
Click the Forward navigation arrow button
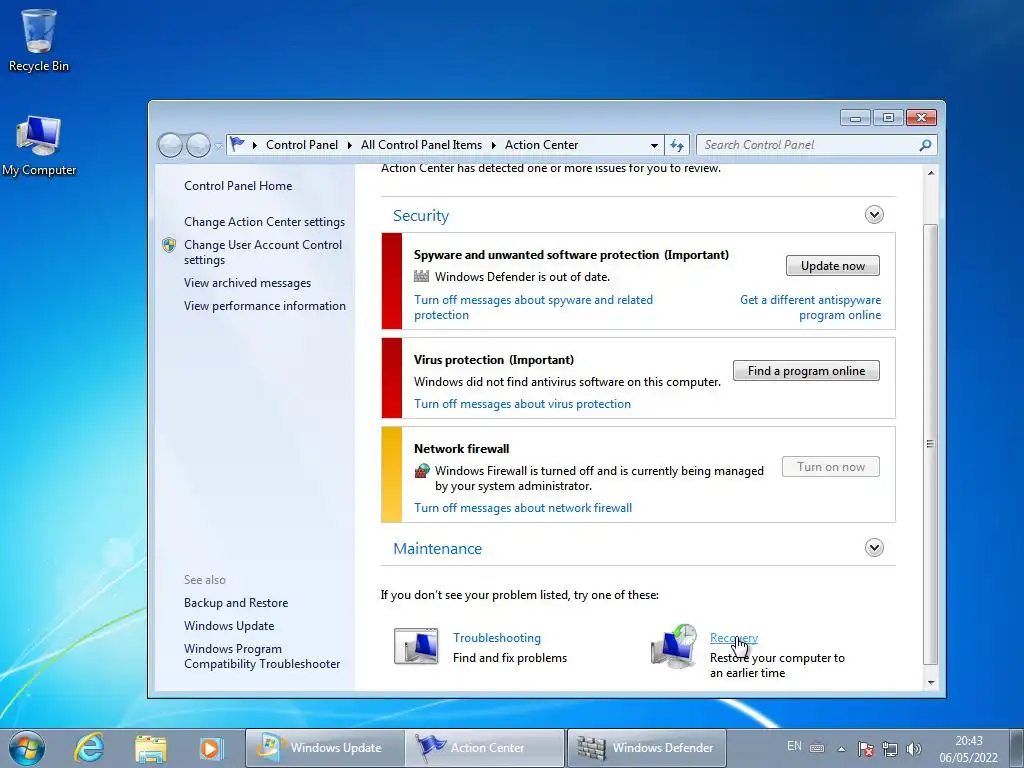point(198,145)
